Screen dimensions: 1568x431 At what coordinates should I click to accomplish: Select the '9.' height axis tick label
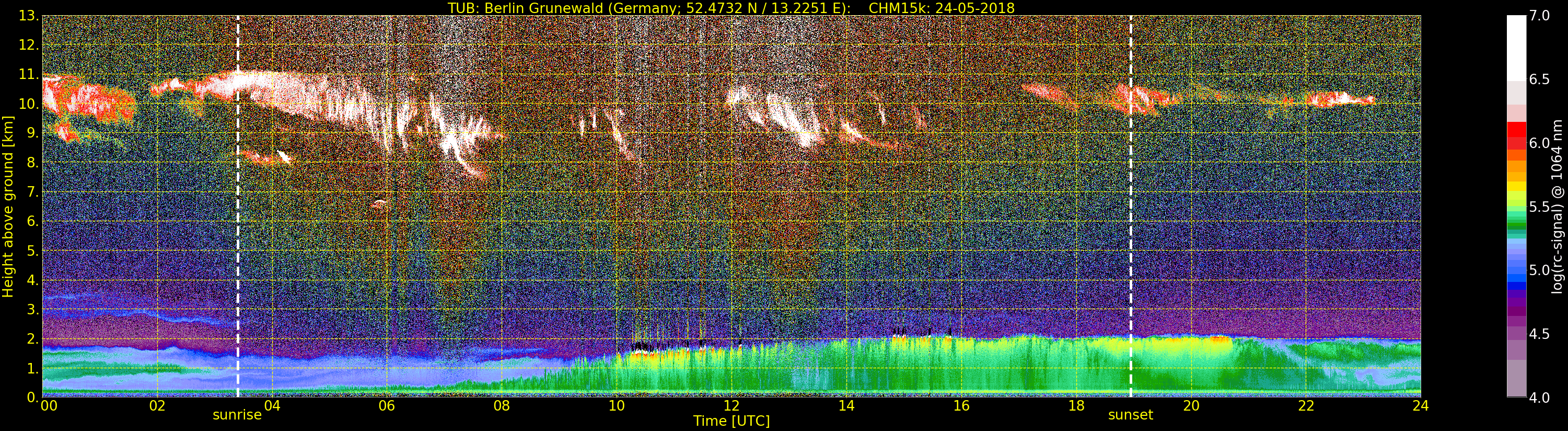pyautogui.click(x=33, y=133)
